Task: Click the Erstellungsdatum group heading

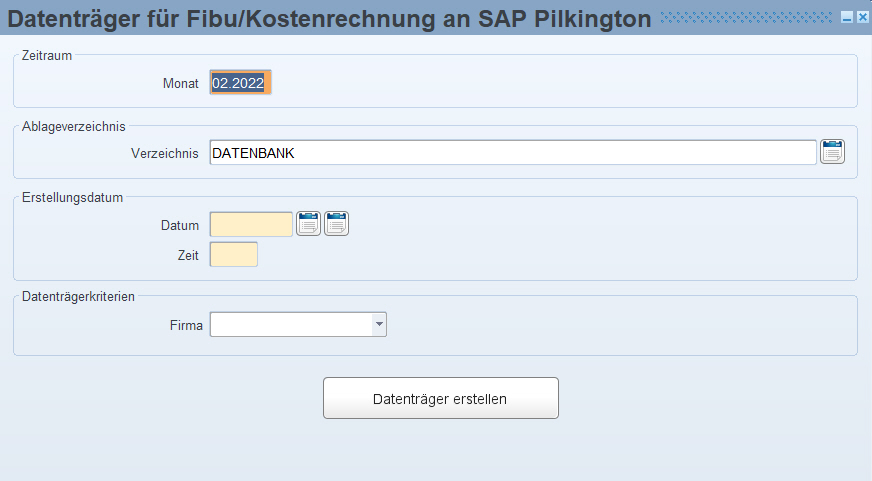Action: point(72,197)
